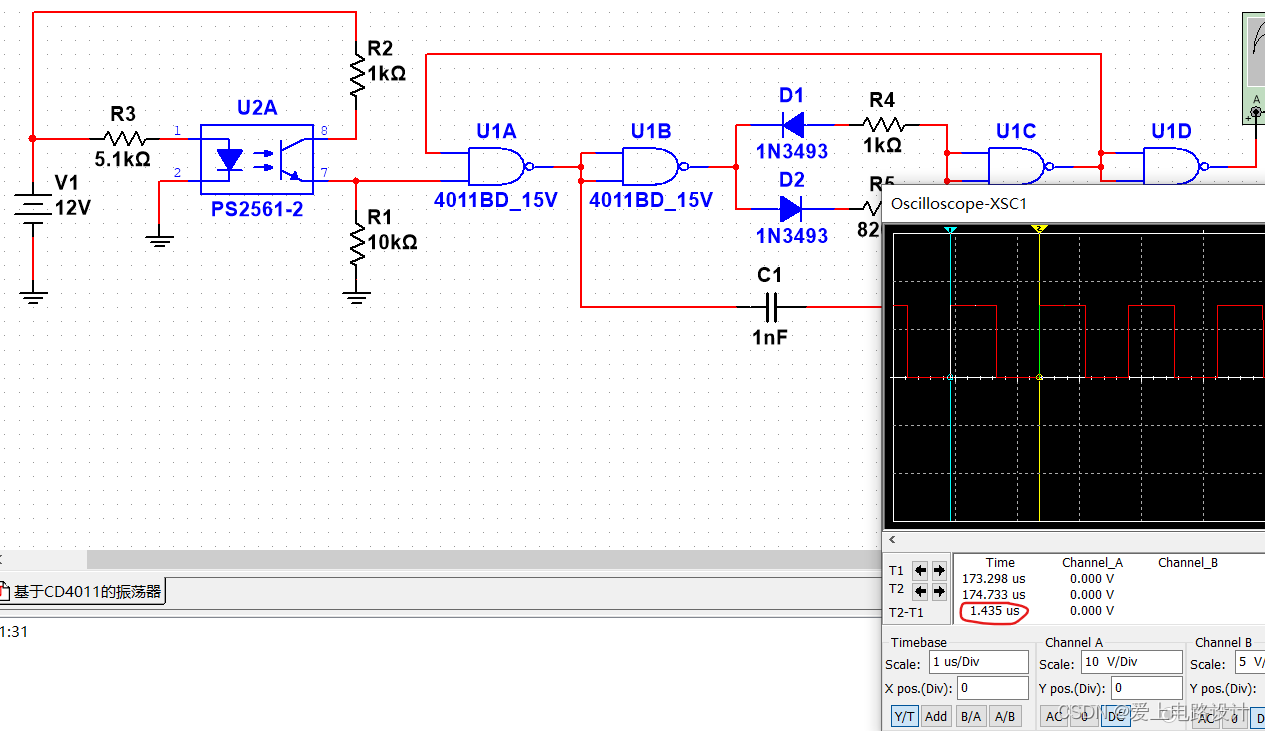This screenshot has width=1265, height=731.
Task: Select resistor R4 1kΩ symbol
Action: [883, 125]
